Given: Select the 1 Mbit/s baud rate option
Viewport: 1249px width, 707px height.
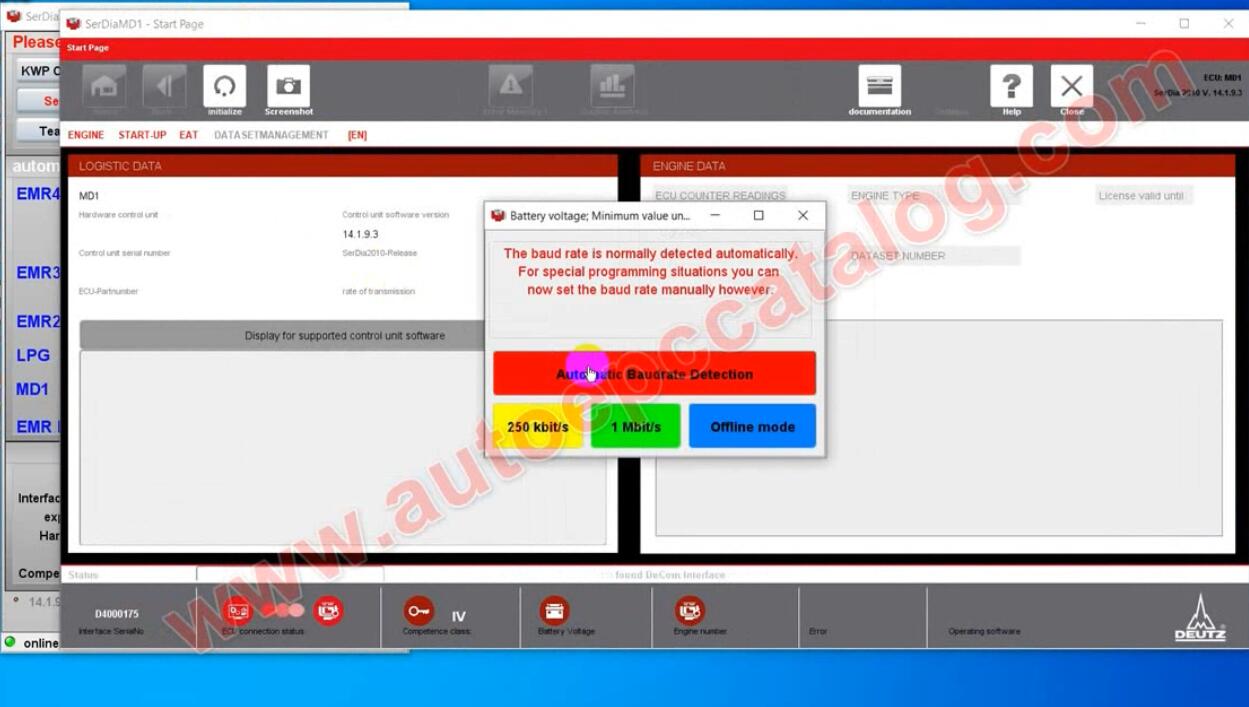Looking at the screenshot, I should (x=634, y=426).
